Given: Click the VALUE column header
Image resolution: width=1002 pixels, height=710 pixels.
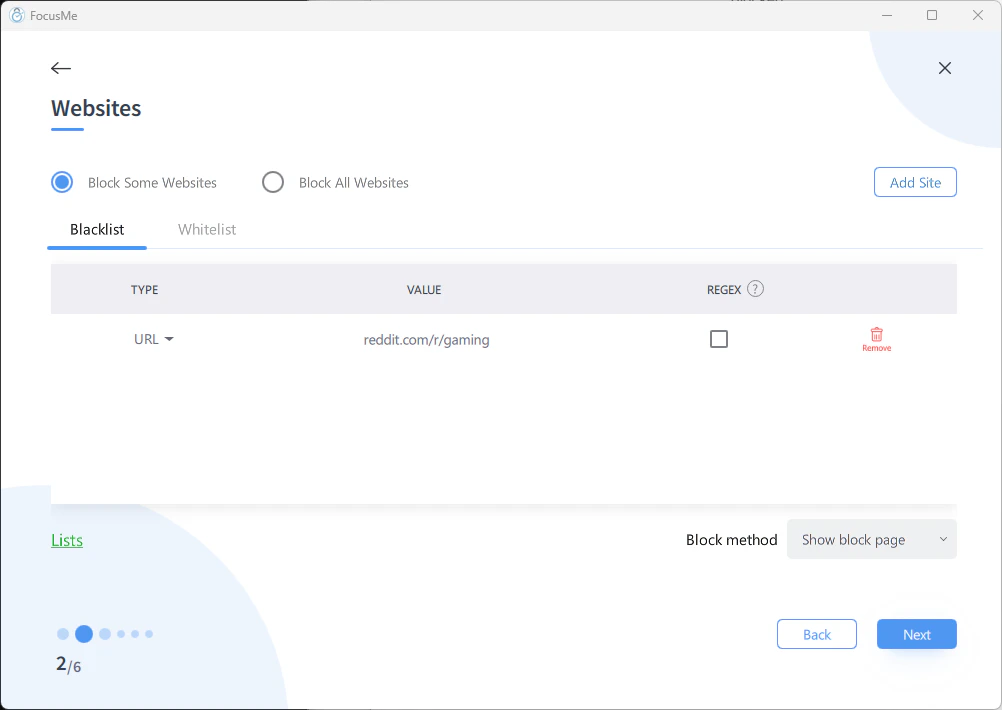Looking at the screenshot, I should point(424,289).
